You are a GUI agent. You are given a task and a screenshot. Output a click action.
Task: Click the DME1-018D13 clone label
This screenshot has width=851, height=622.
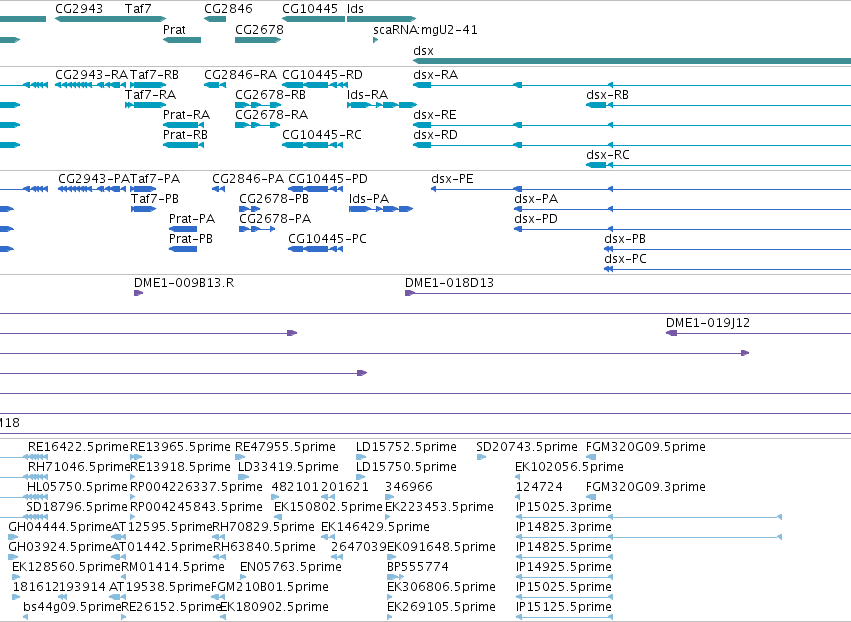[449, 283]
